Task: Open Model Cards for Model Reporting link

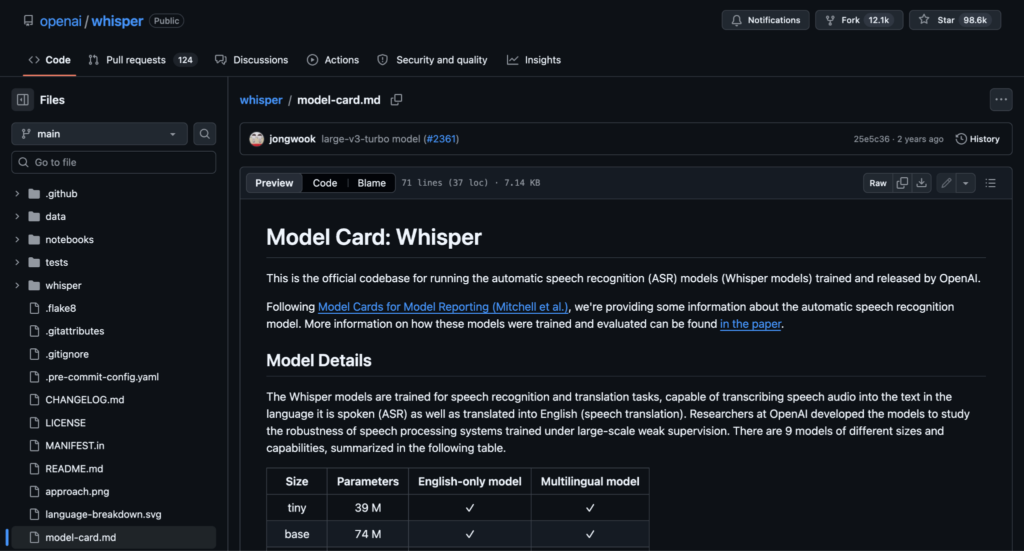Action: [443, 307]
